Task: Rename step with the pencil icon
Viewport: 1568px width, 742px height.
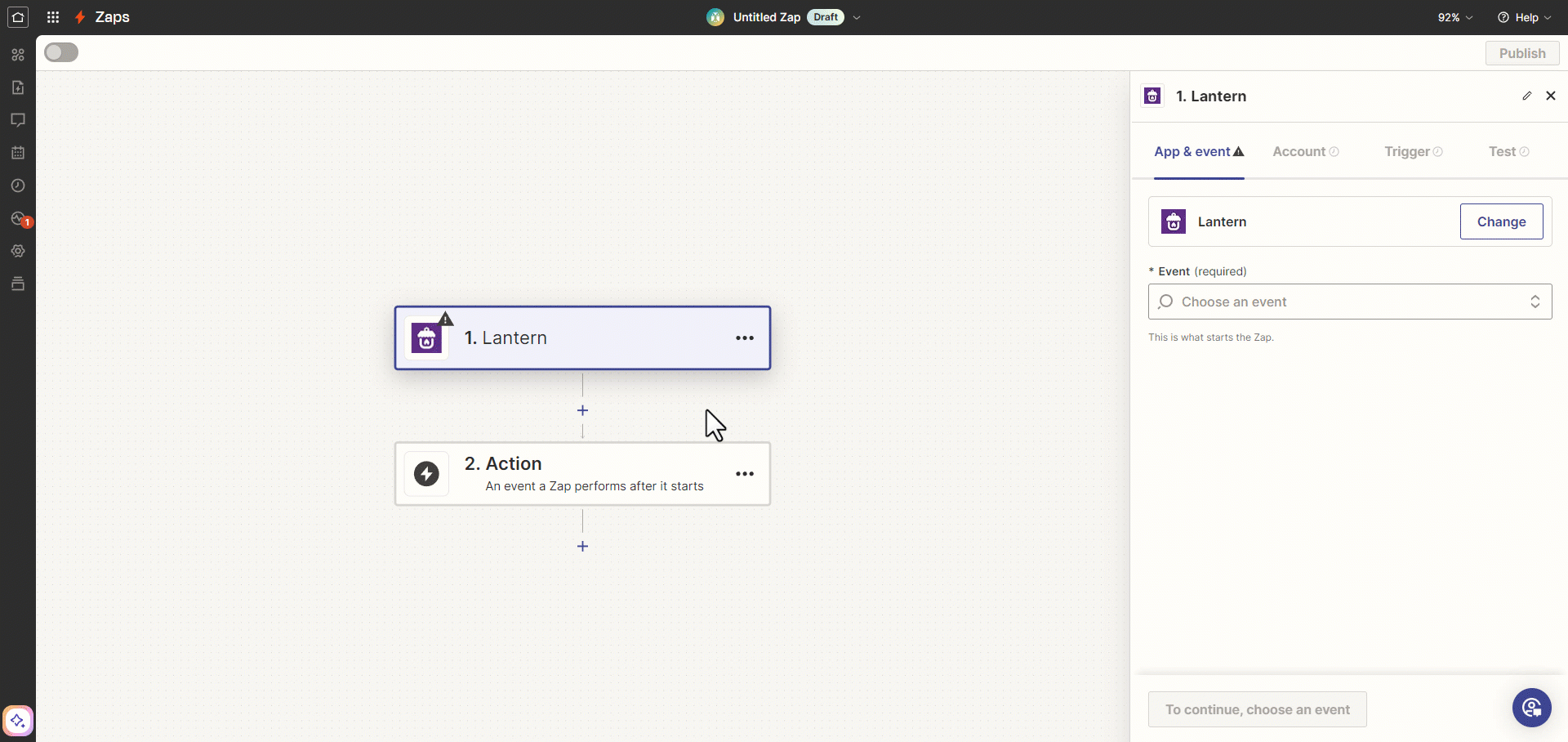Action: (x=1527, y=96)
